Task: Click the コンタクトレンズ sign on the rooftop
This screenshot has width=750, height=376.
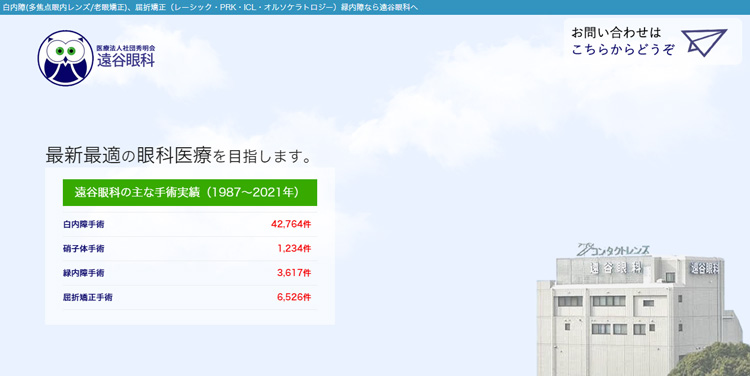Action: 613,249
